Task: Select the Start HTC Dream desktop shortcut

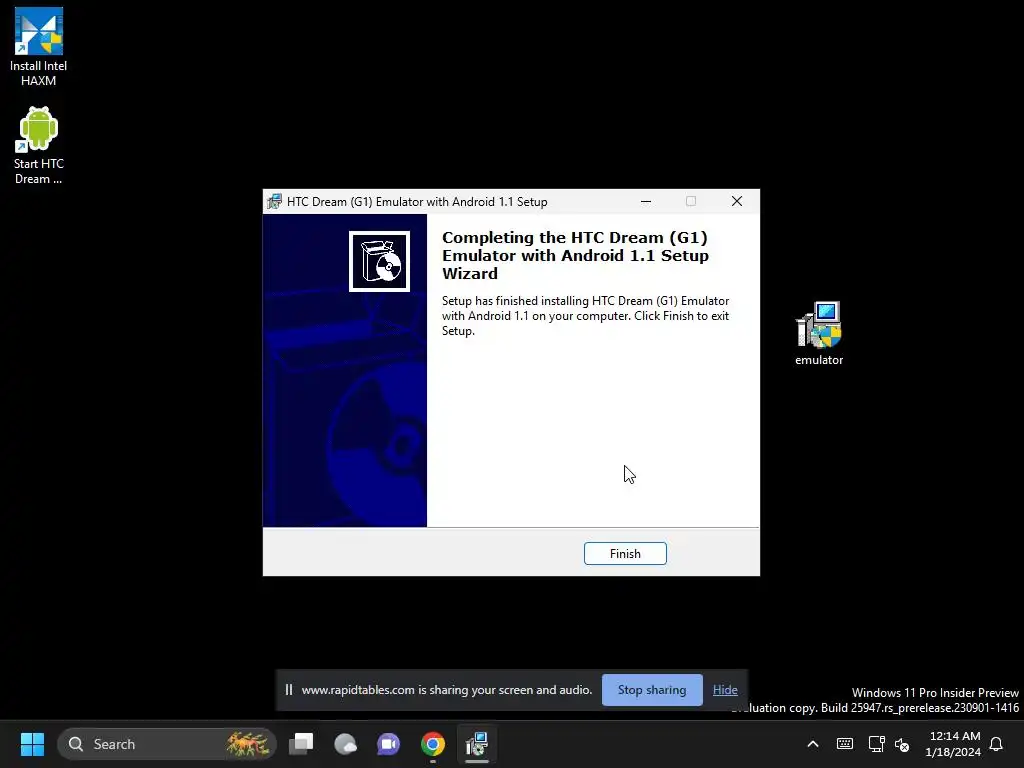Action: tap(39, 146)
